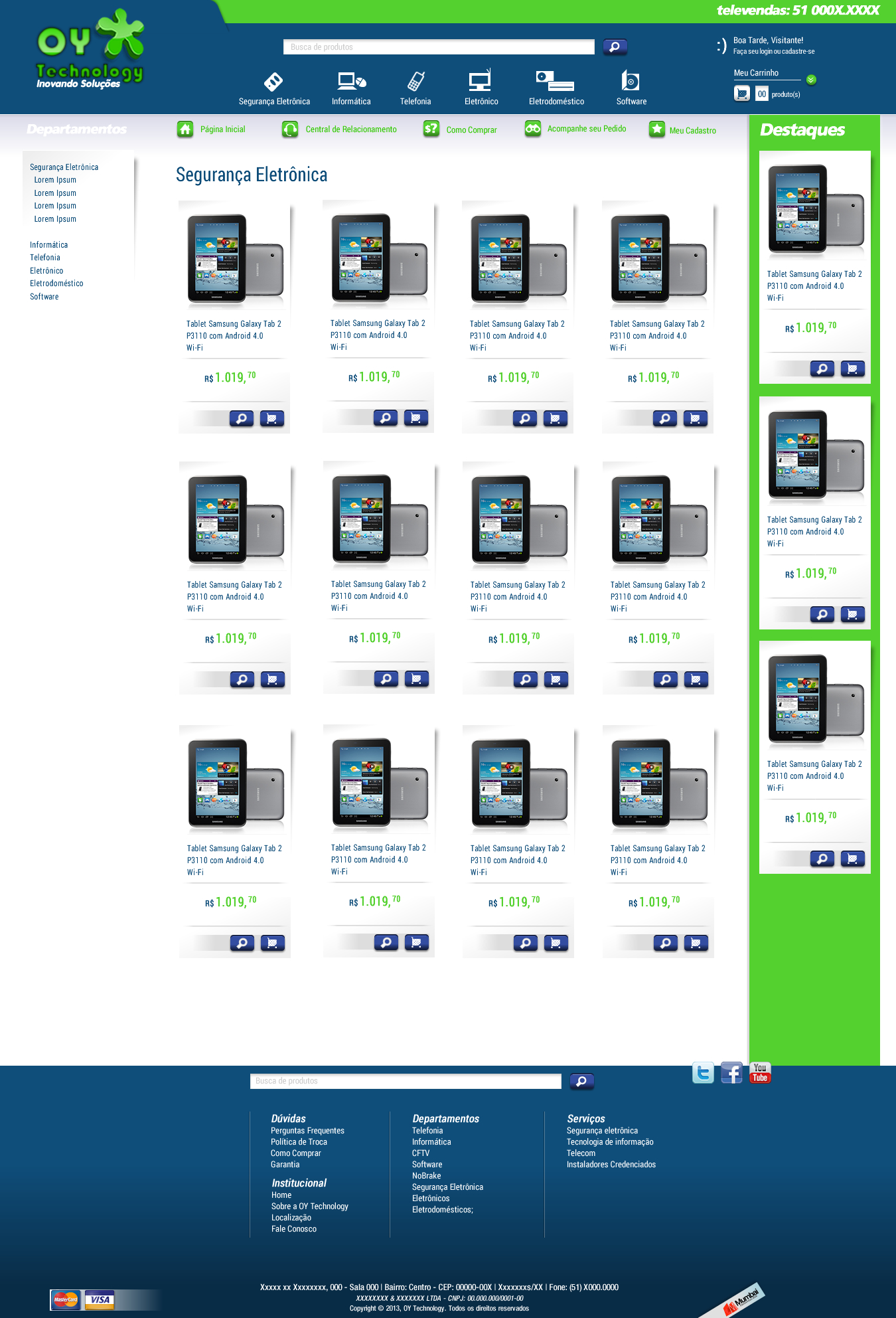
Task: Select Informática in the Departamentos sidebar
Action: pyautogui.click(x=48, y=245)
